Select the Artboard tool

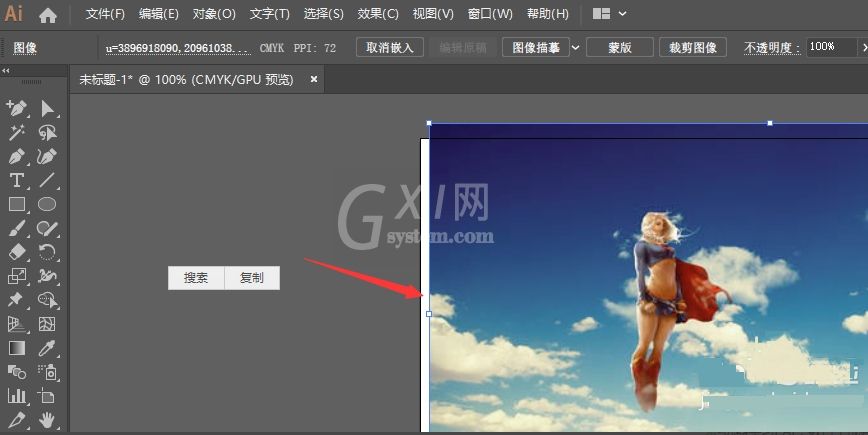point(48,396)
